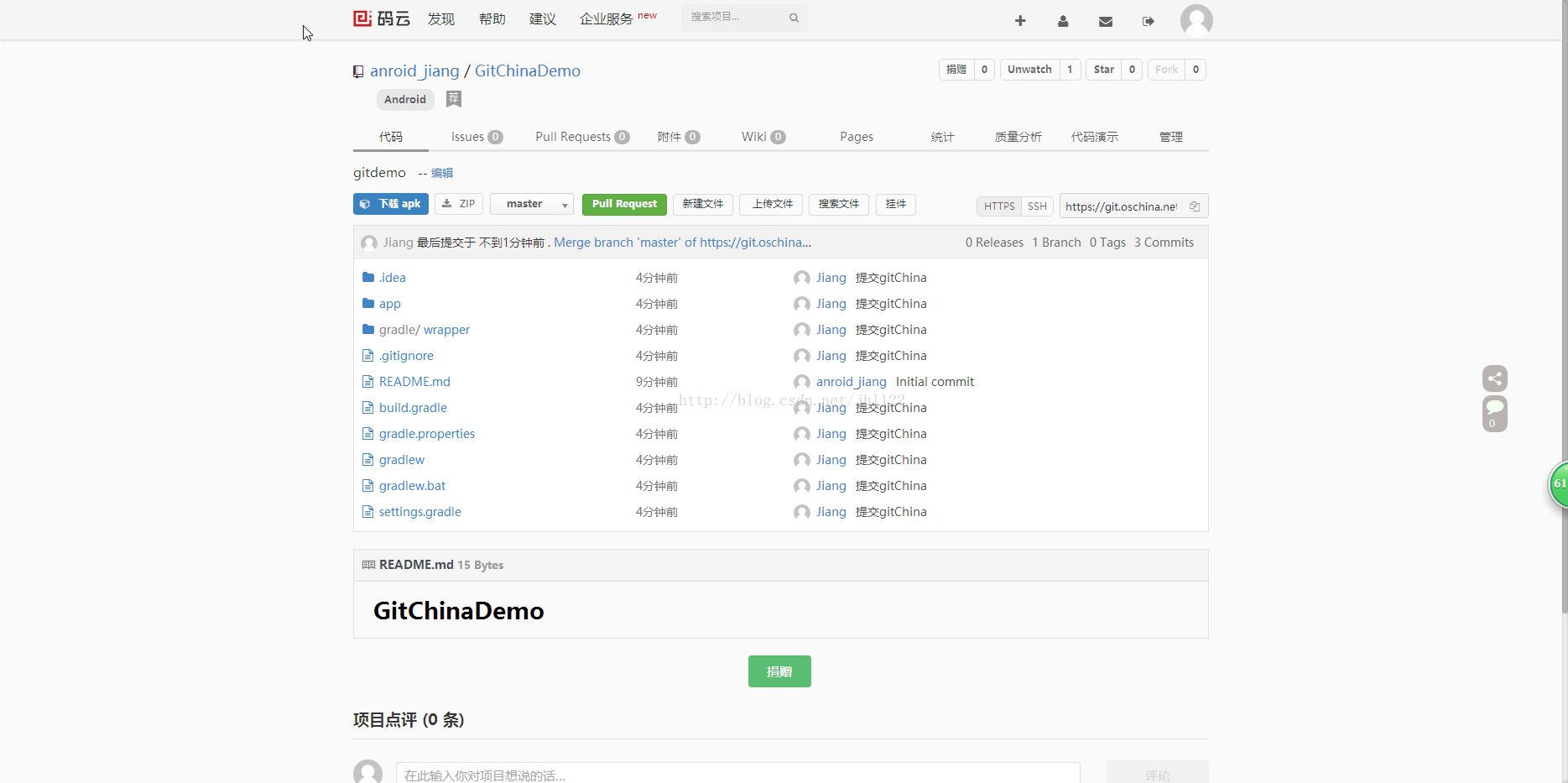Click the search magnifier icon
The width and height of the screenshot is (1568, 783).
click(794, 18)
